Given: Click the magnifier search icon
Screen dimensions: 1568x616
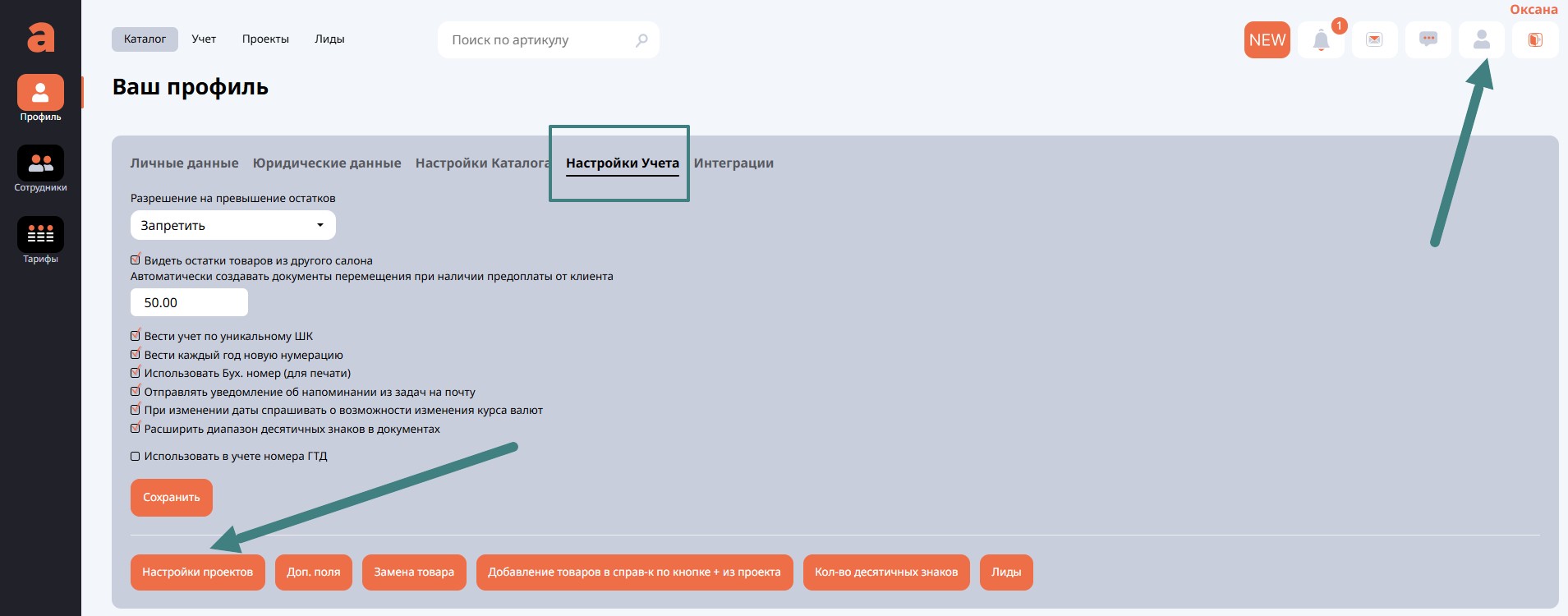Looking at the screenshot, I should click(641, 40).
